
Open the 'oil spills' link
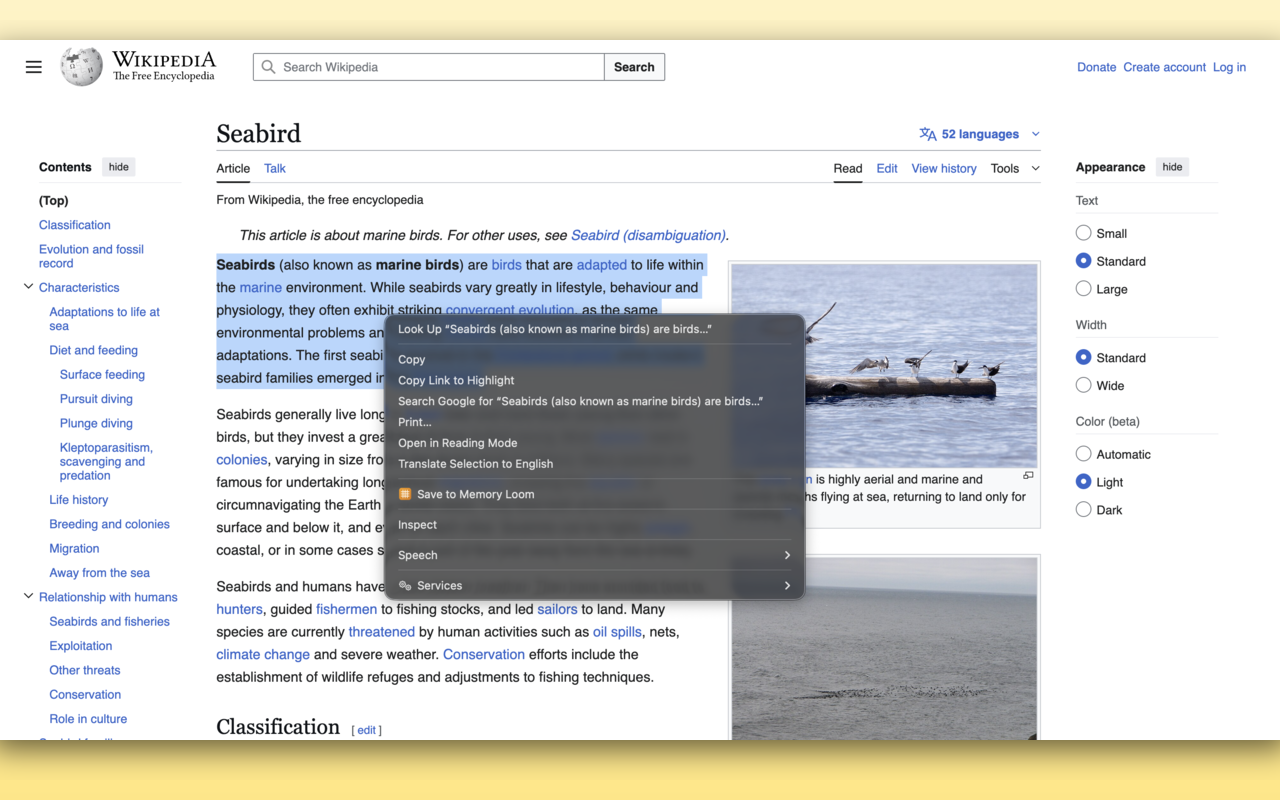click(617, 632)
